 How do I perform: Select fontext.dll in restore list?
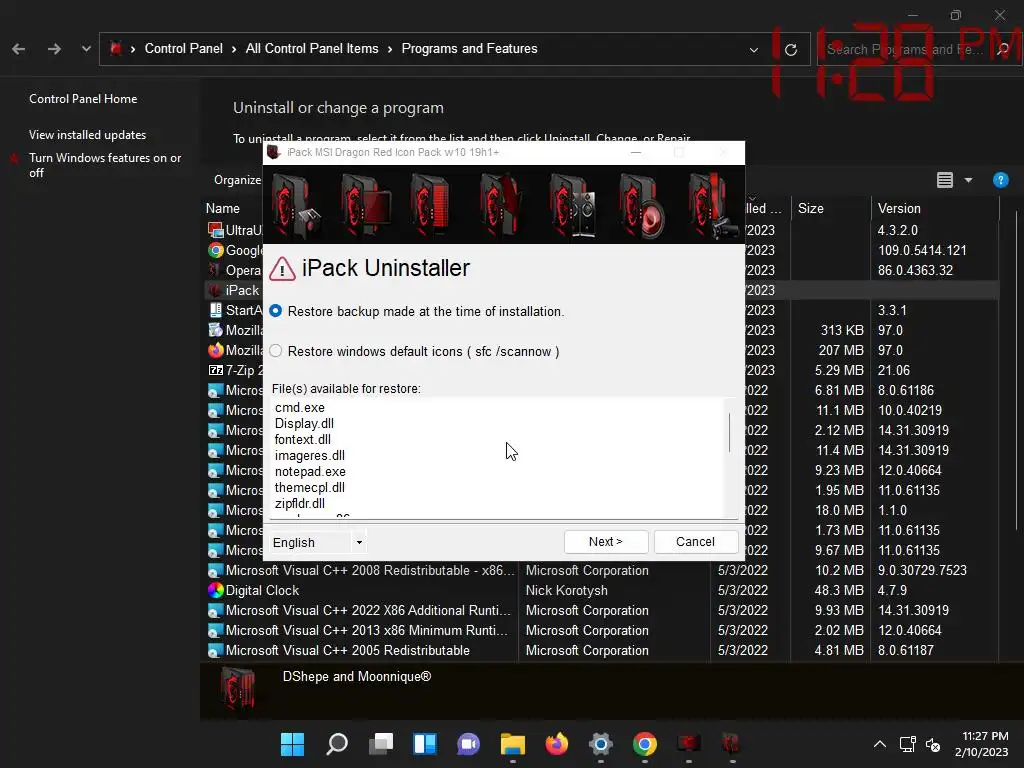[302, 440]
